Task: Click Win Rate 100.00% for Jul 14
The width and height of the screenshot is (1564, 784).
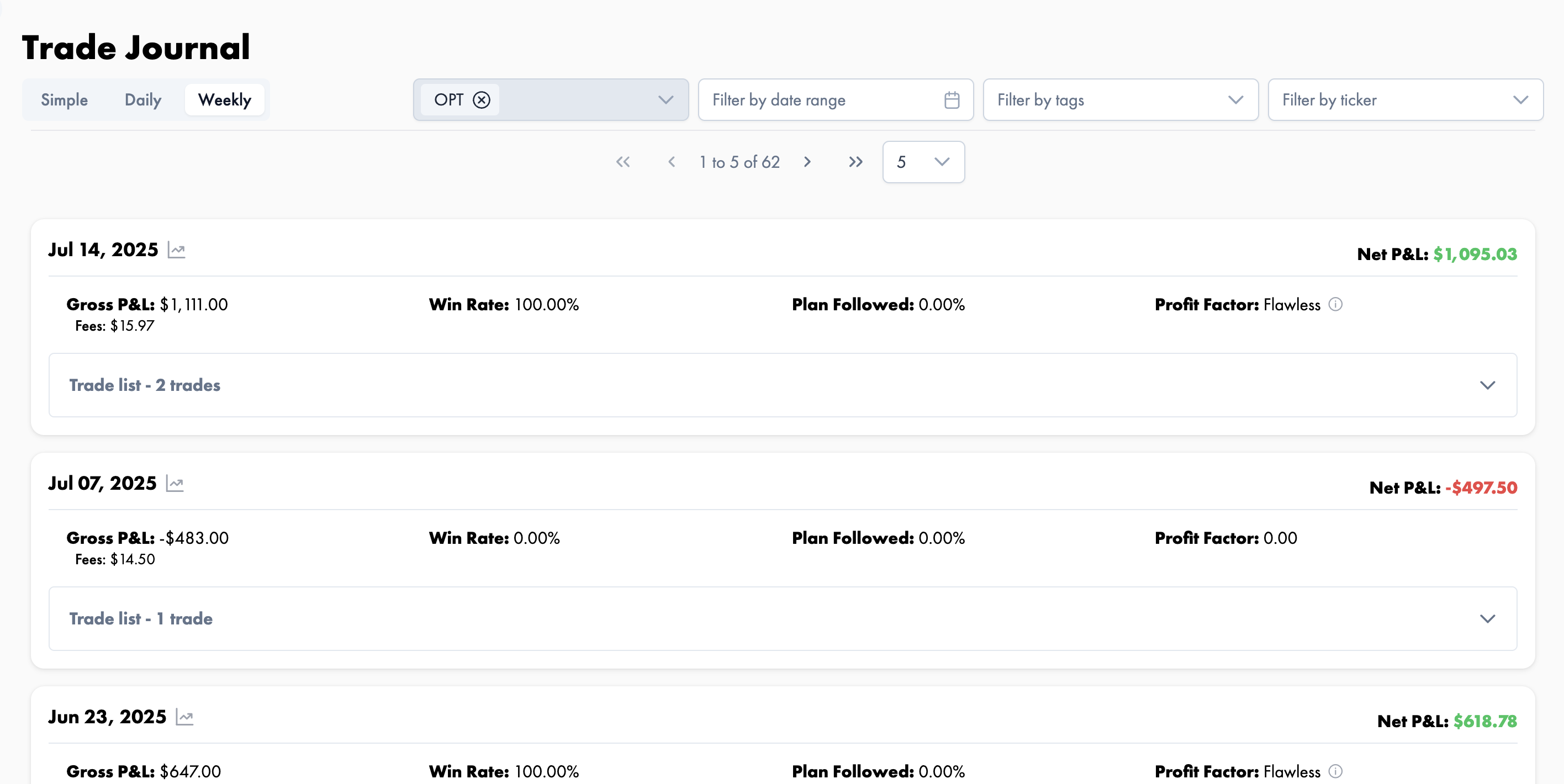Action: point(504,305)
